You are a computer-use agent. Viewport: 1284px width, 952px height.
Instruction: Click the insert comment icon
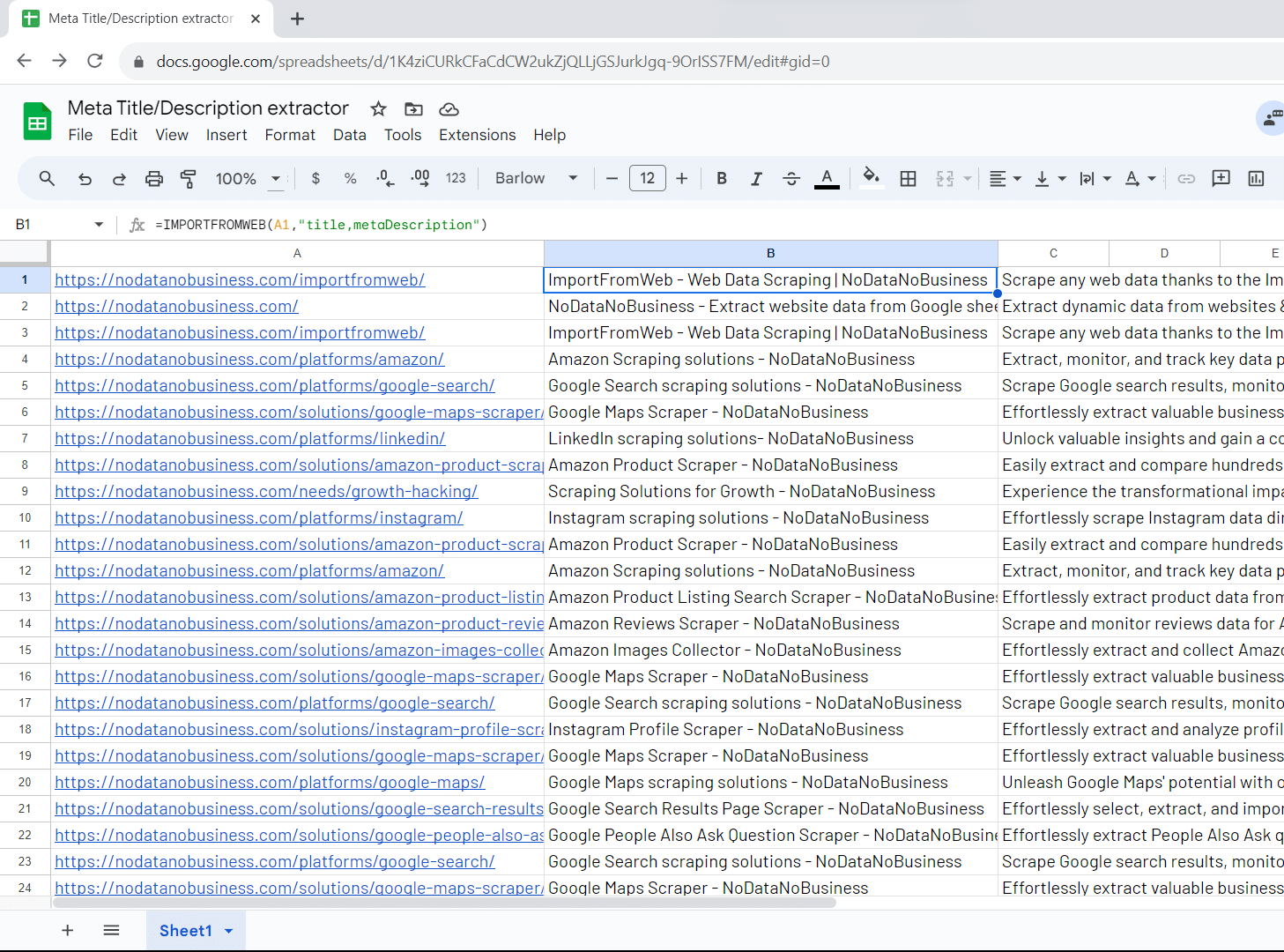click(x=1221, y=179)
